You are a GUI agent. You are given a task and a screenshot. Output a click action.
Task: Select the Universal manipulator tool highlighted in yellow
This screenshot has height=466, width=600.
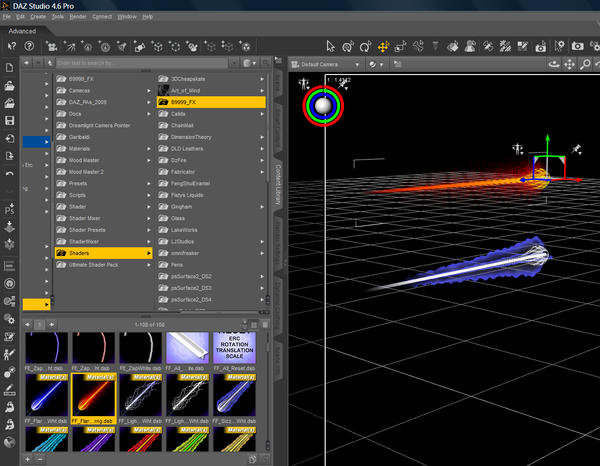point(383,46)
